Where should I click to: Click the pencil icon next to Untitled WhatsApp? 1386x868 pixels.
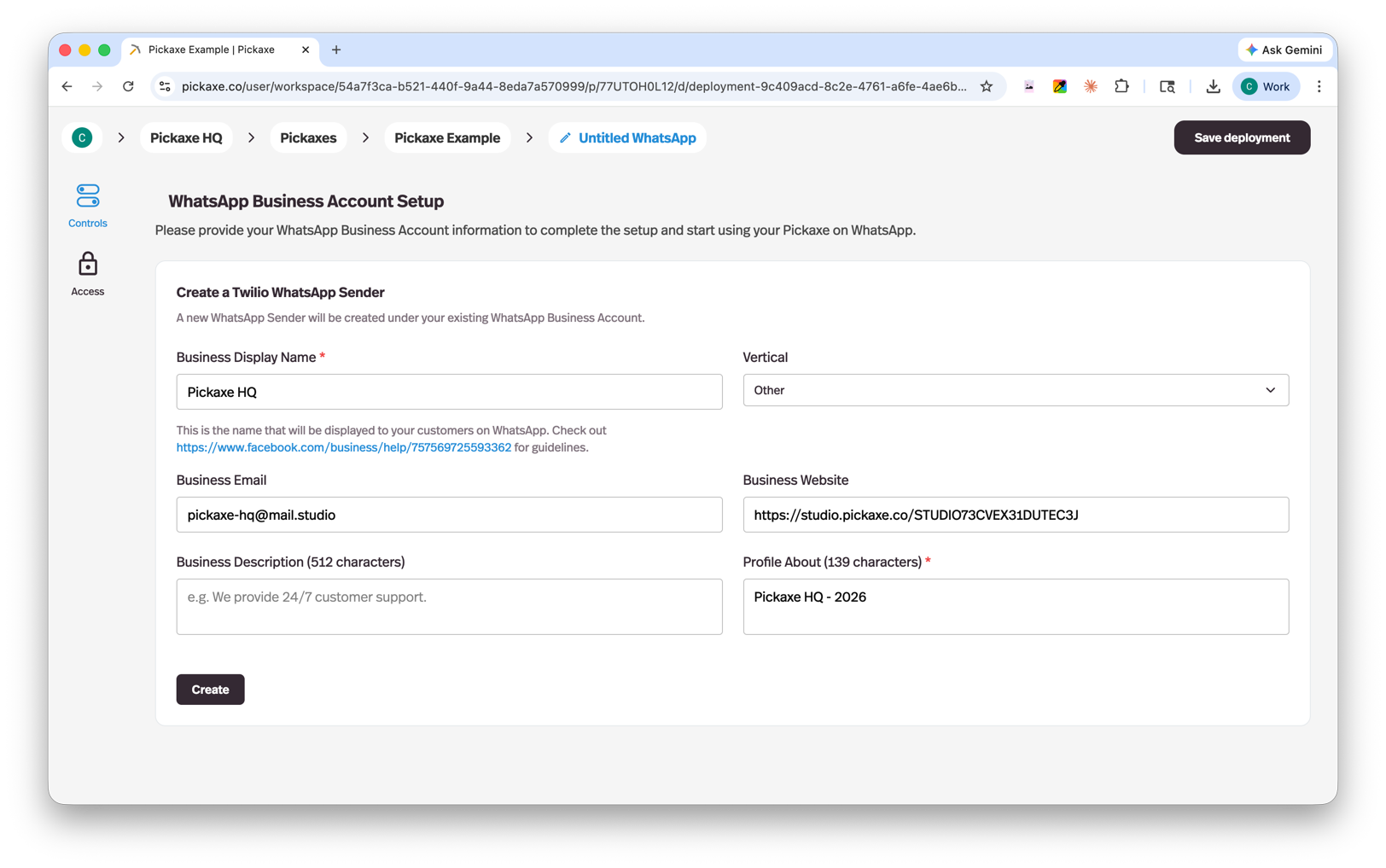pyautogui.click(x=564, y=137)
